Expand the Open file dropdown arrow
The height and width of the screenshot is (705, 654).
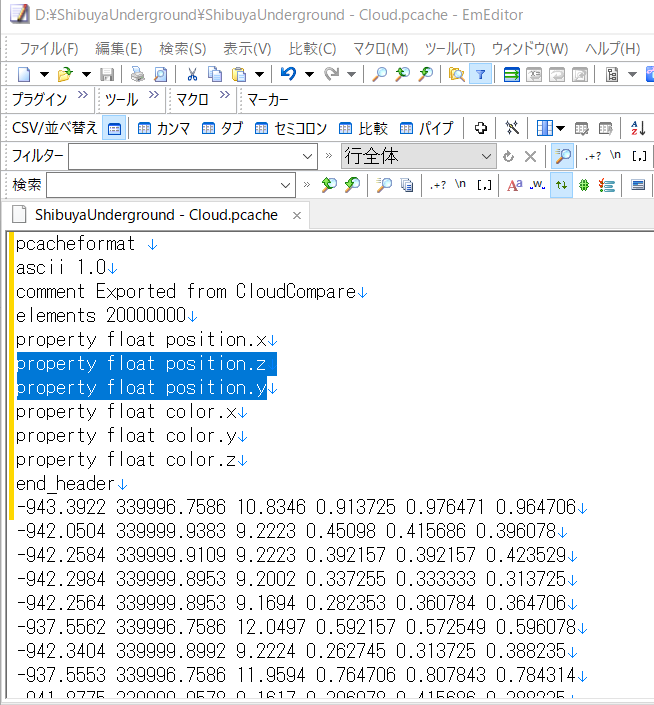coord(86,74)
